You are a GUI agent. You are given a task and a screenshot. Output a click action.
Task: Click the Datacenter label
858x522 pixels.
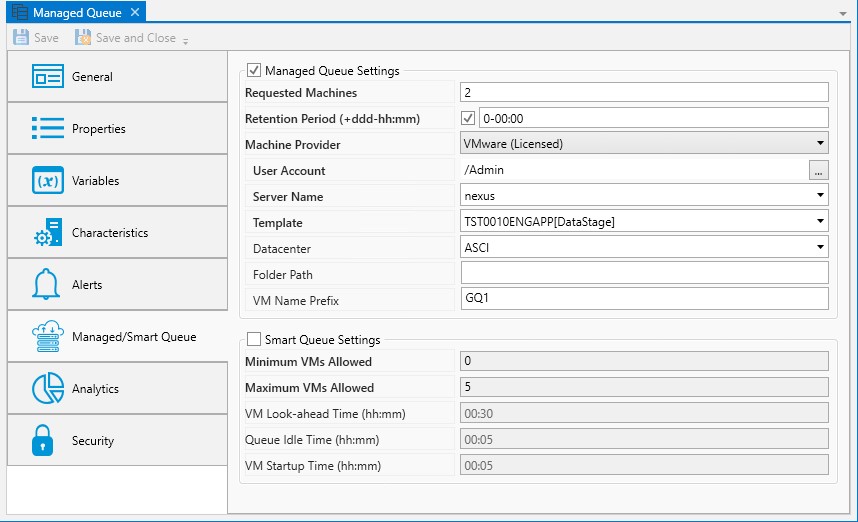281,248
